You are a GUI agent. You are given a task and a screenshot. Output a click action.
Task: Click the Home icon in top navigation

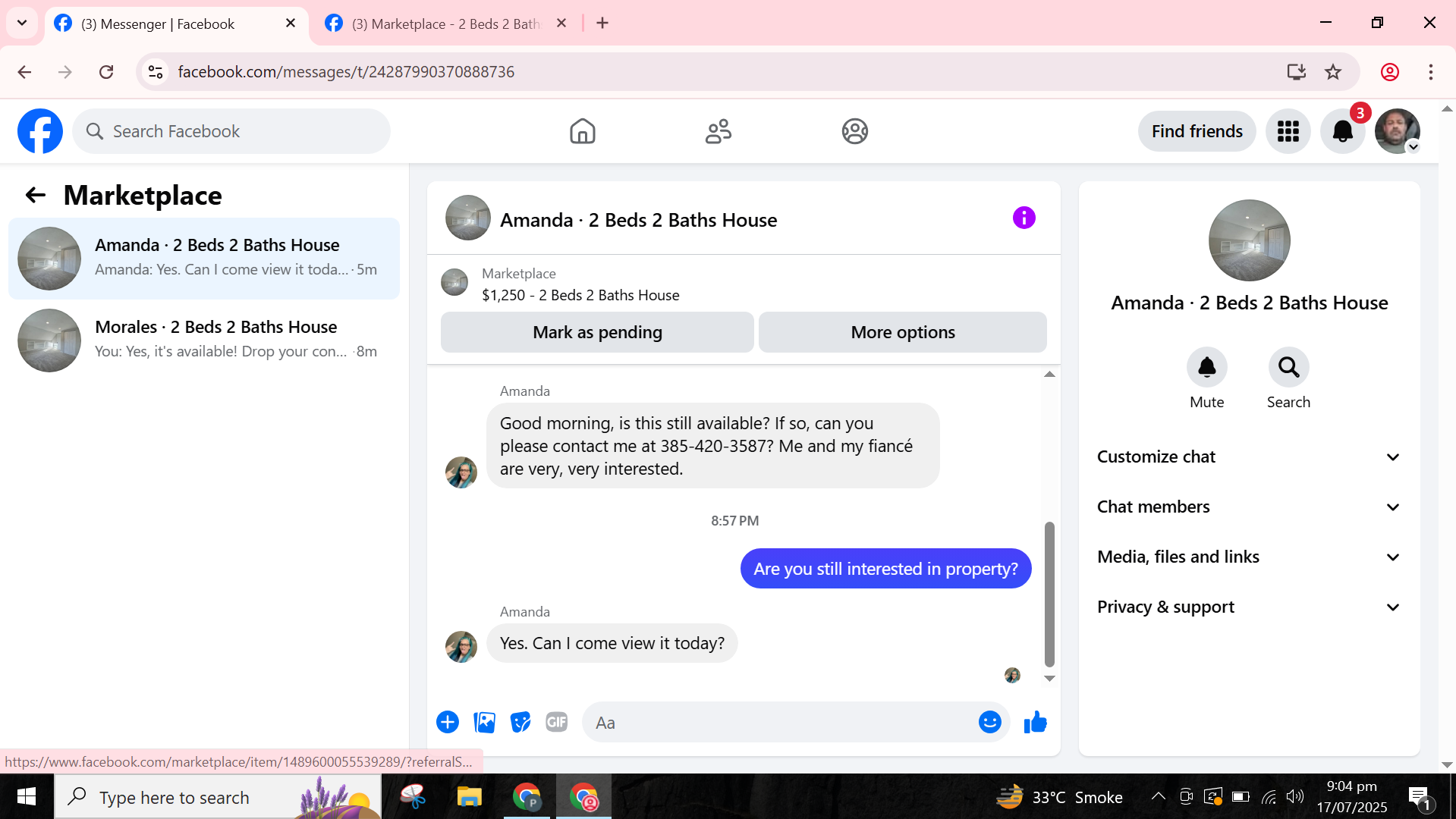click(582, 131)
